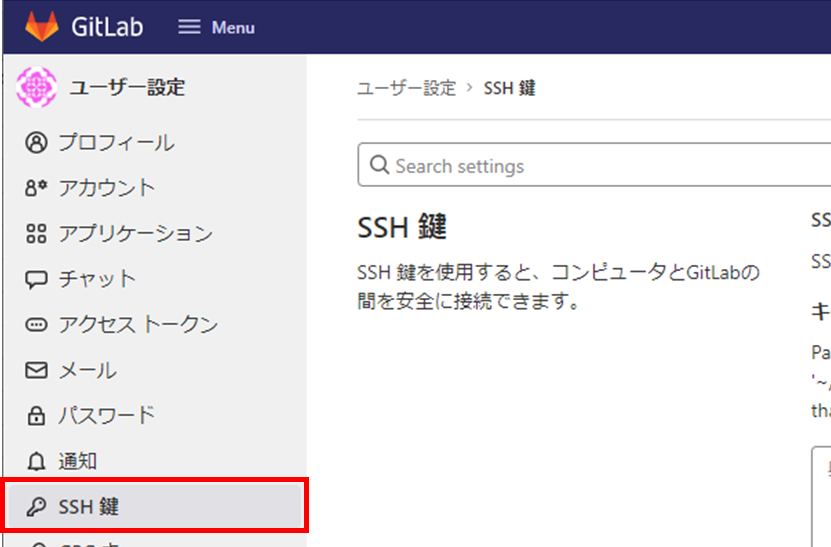Click the GitLab wordmark text

pos(107,27)
